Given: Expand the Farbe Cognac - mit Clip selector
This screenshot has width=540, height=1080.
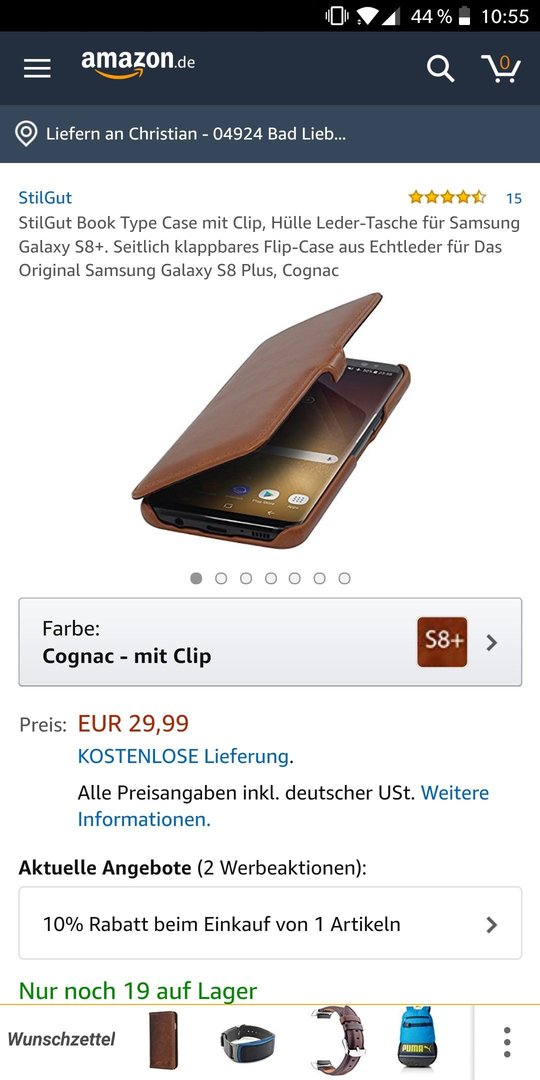Looking at the screenshot, I should [270, 642].
